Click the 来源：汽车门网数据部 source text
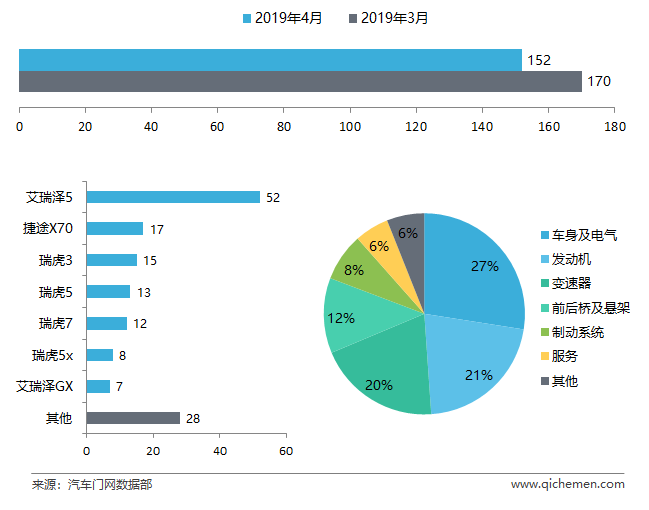The height and width of the screenshot is (510, 649). 92,484
